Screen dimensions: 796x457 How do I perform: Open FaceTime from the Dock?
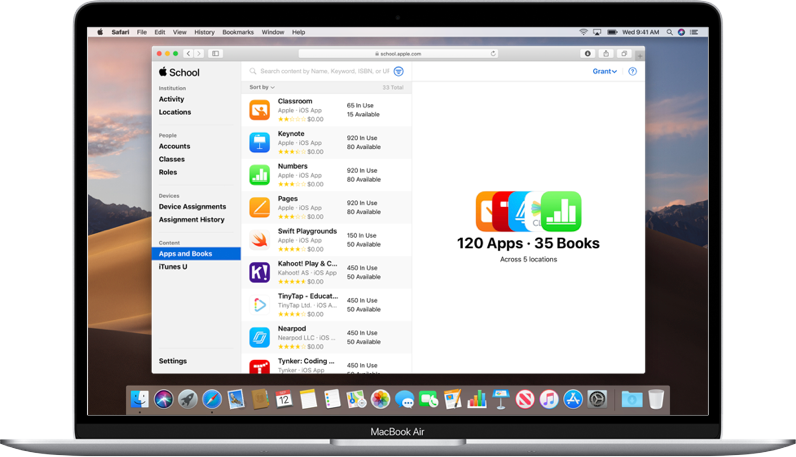(x=428, y=400)
